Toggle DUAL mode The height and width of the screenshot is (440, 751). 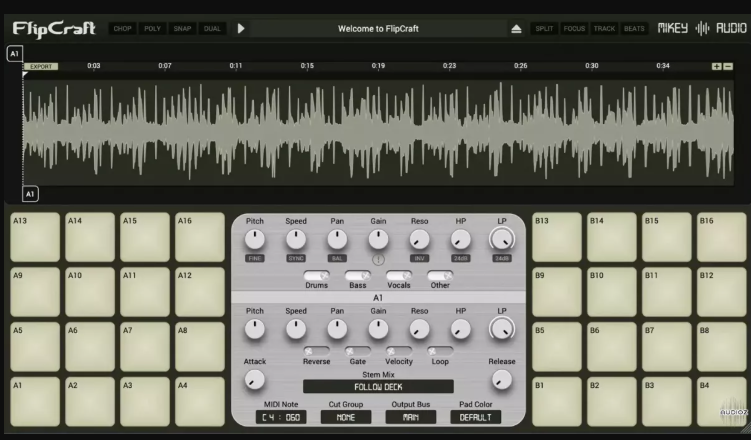212,29
